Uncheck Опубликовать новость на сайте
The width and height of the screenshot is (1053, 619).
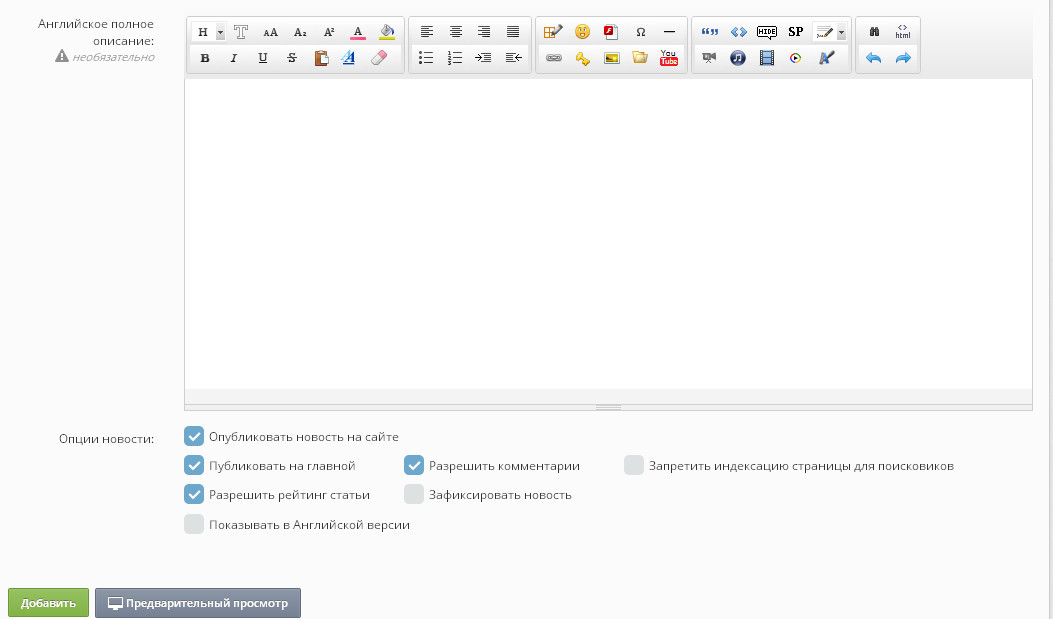pos(194,436)
